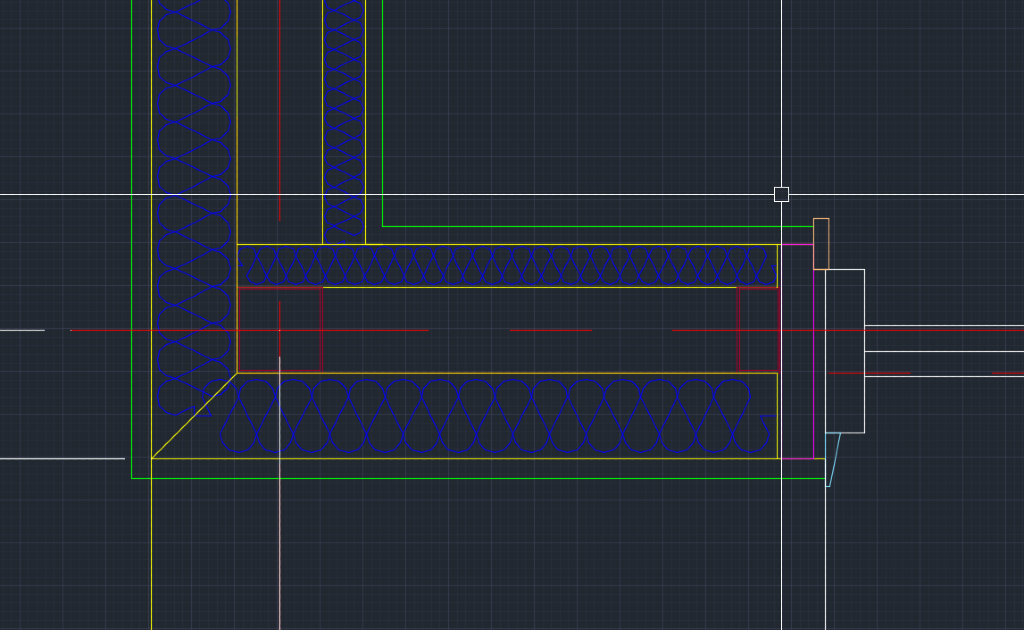
Task: Pick the white horizontal line at far left
Action: click(x=60, y=459)
